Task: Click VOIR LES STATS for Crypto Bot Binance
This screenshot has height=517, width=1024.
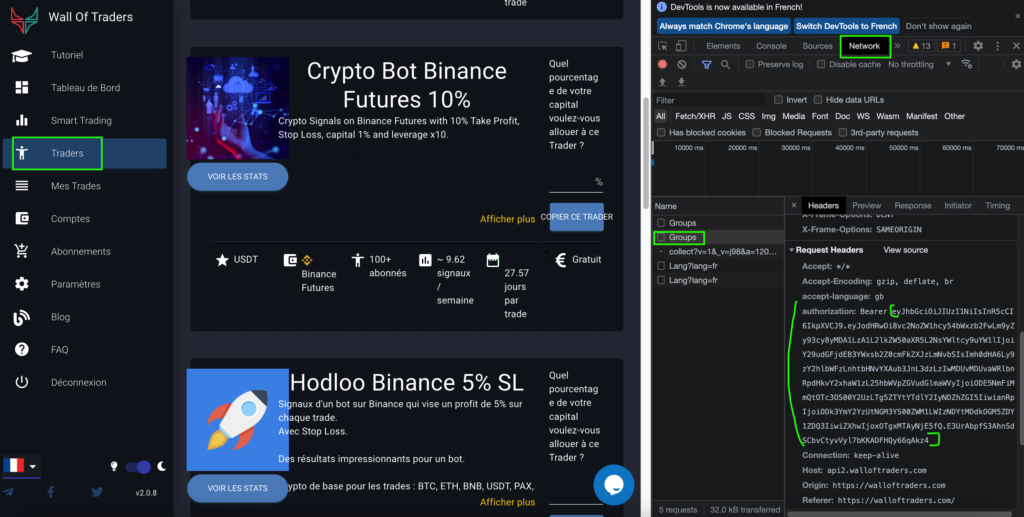Action: click(x=238, y=177)
